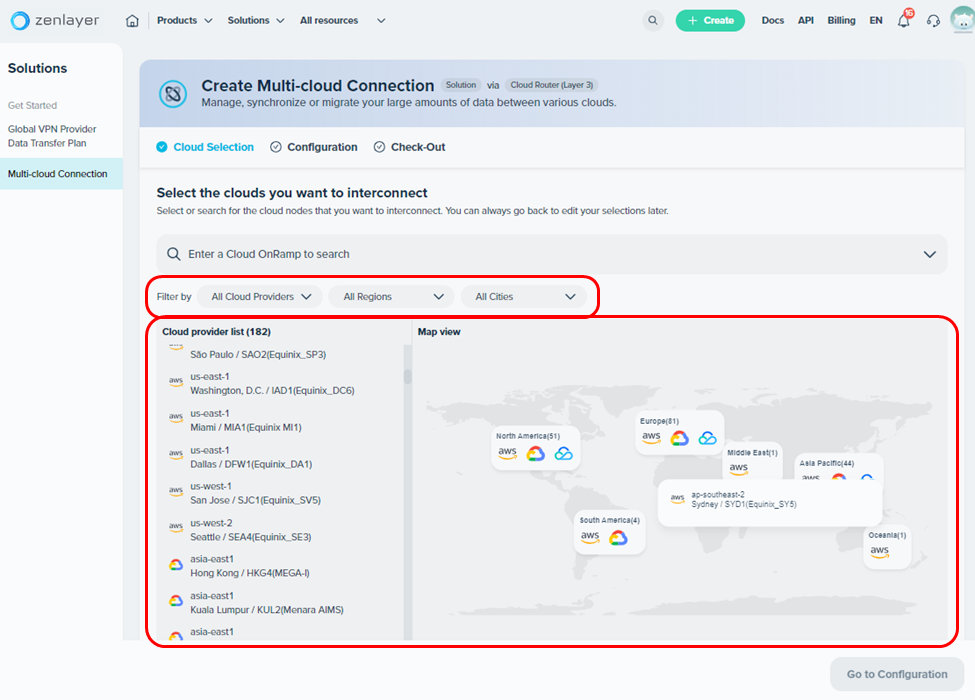Select Kuala Lumpur / KUL2(Menara AIMS) entry

(x=266, y=602)
